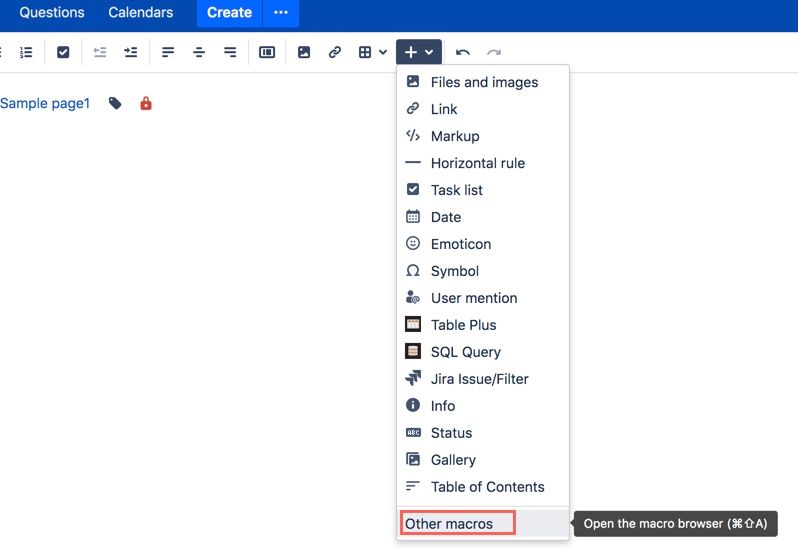The height and width of the screenshot is (553, 798).
Task: Choose Markup in the insert menu
Action: point(482,136)
